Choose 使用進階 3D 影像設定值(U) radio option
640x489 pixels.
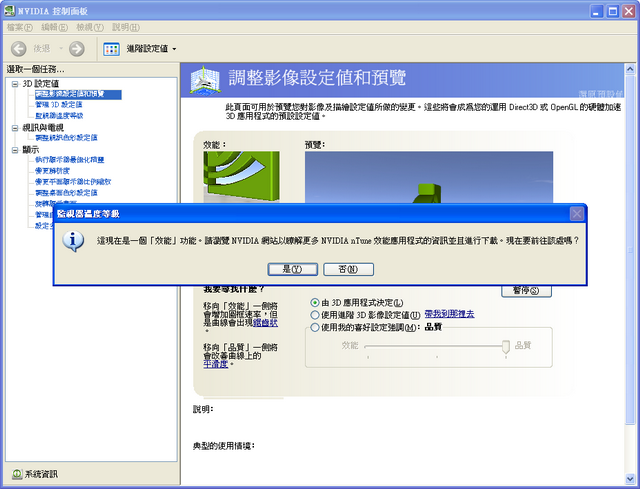(x=315, y=315)
